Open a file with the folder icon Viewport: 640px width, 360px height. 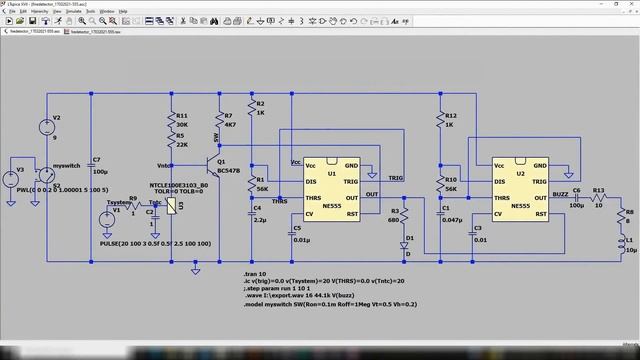pos(20,21)
